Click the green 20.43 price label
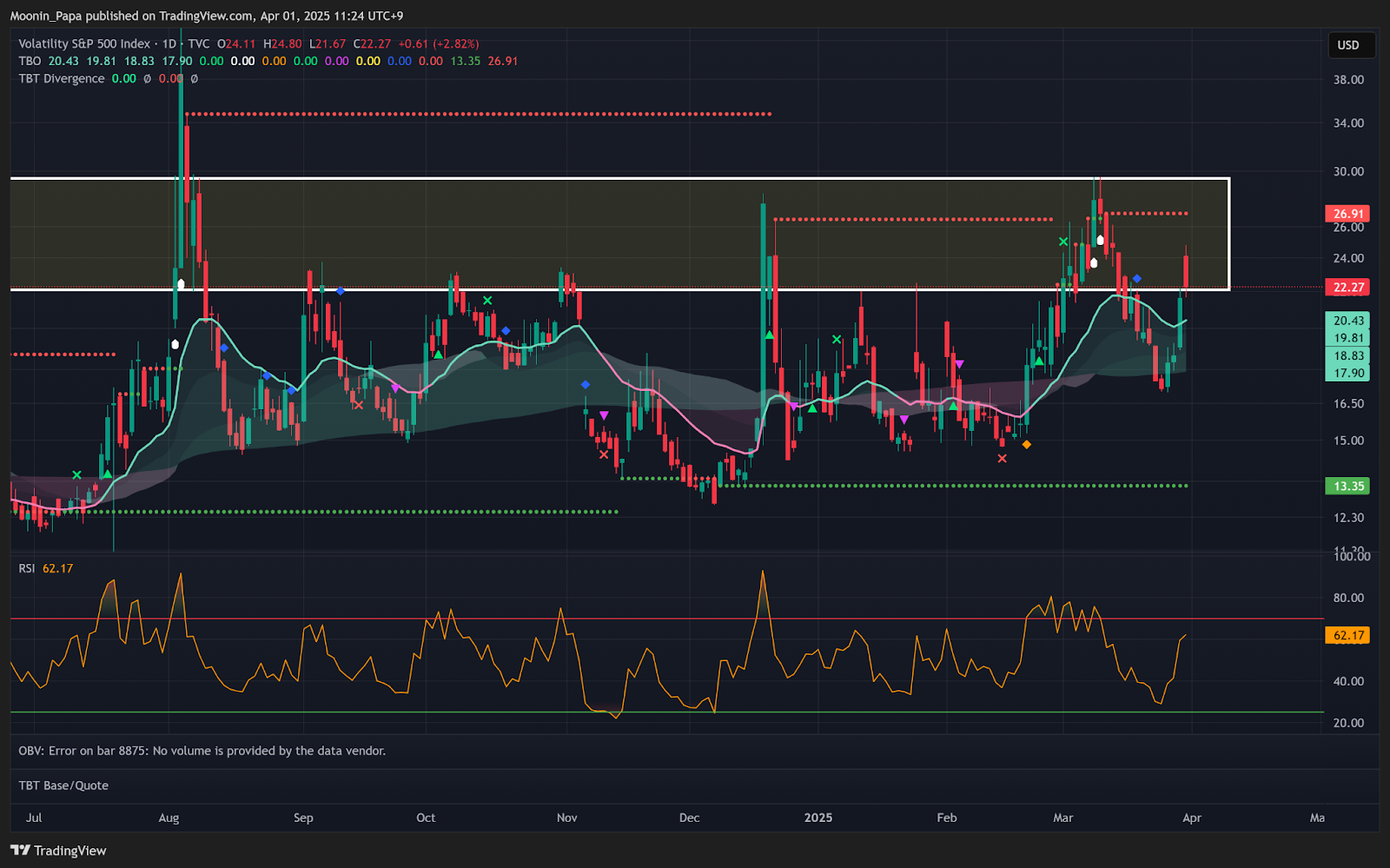 [1347, 321]
